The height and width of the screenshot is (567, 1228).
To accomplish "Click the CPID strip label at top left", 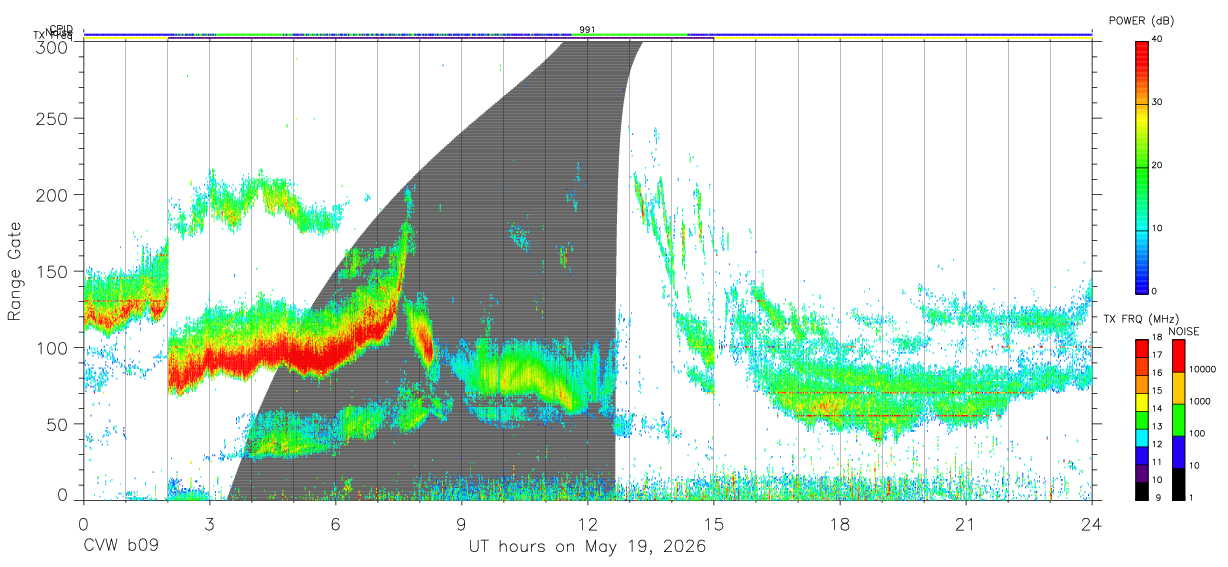I will (x=60, y=29).
